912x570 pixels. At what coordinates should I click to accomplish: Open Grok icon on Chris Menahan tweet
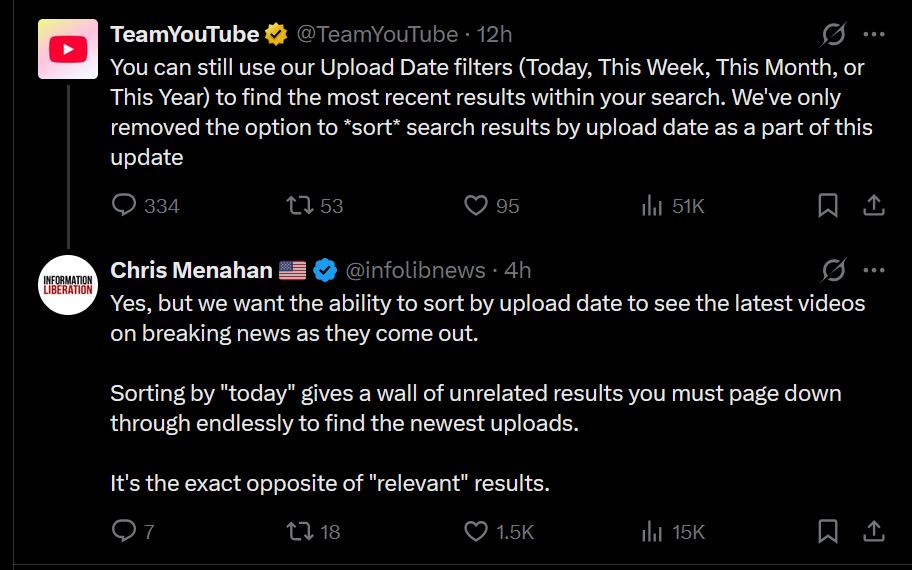click(833, 270)
